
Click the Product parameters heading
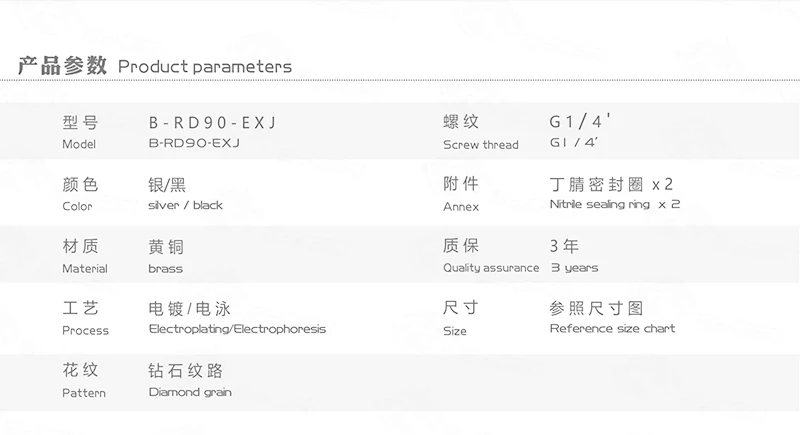click(205, 67)
